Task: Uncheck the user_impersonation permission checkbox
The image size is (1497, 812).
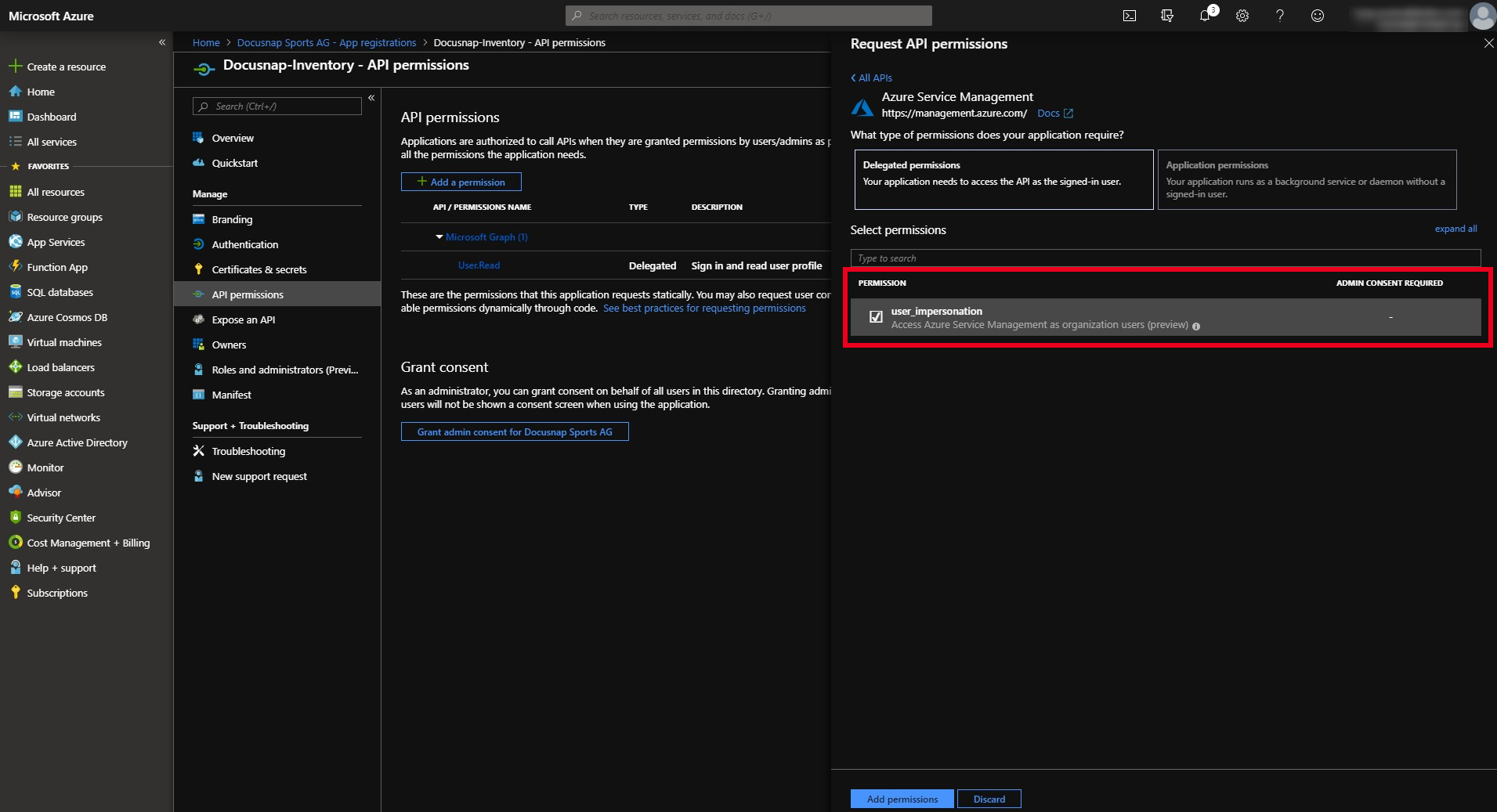Action: pyautogui.click(x=876, y=317)
